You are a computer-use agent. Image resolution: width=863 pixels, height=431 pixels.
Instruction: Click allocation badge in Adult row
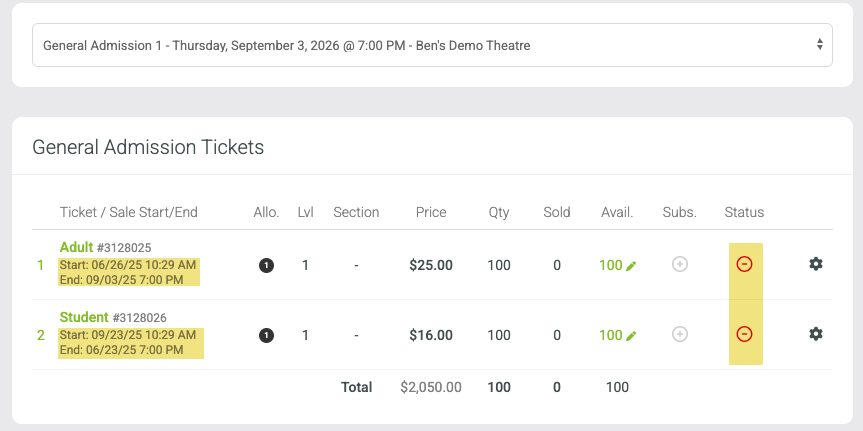click(x=266, y=266)
